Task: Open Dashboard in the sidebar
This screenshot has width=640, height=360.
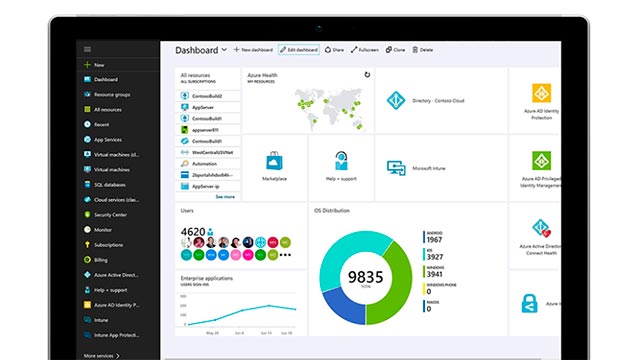Action: click(106, 80)
